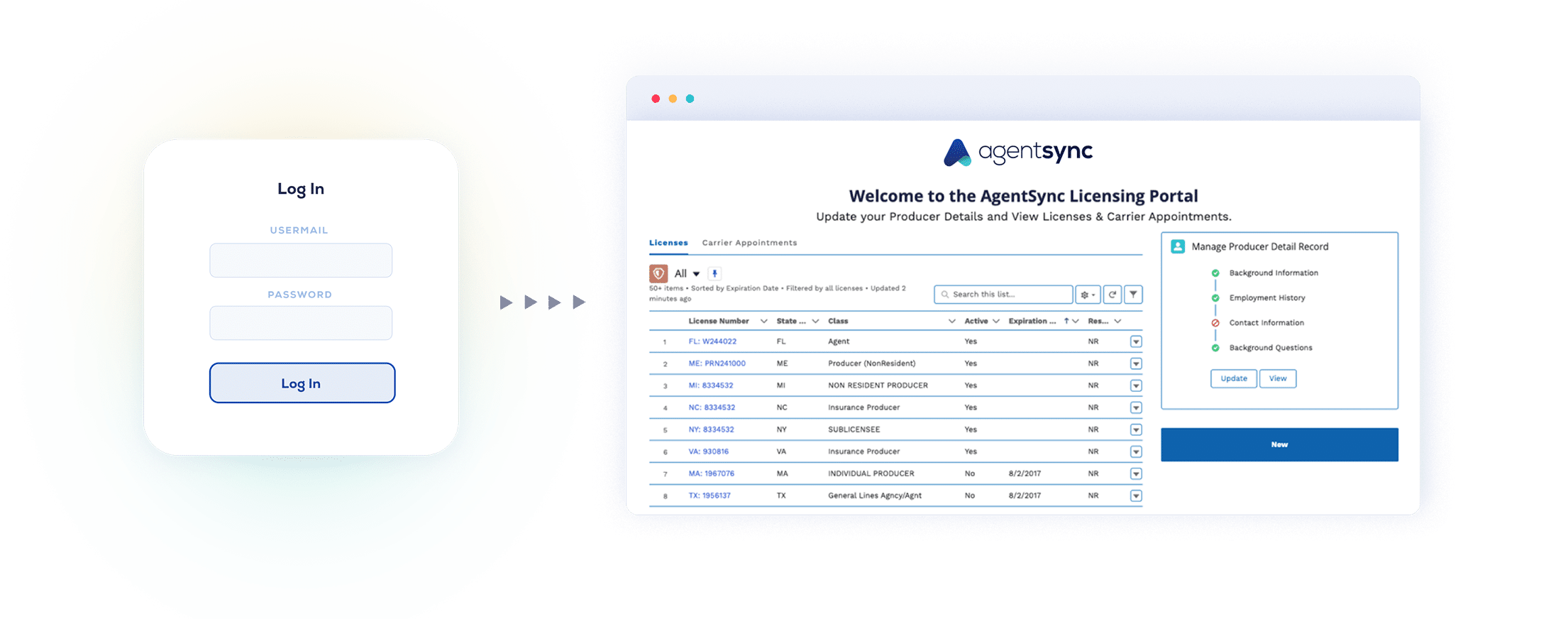The height and width of the screenshot is (619, 1568).
Task: Click Active value "No" in the TX row
Action: [969, 495]
